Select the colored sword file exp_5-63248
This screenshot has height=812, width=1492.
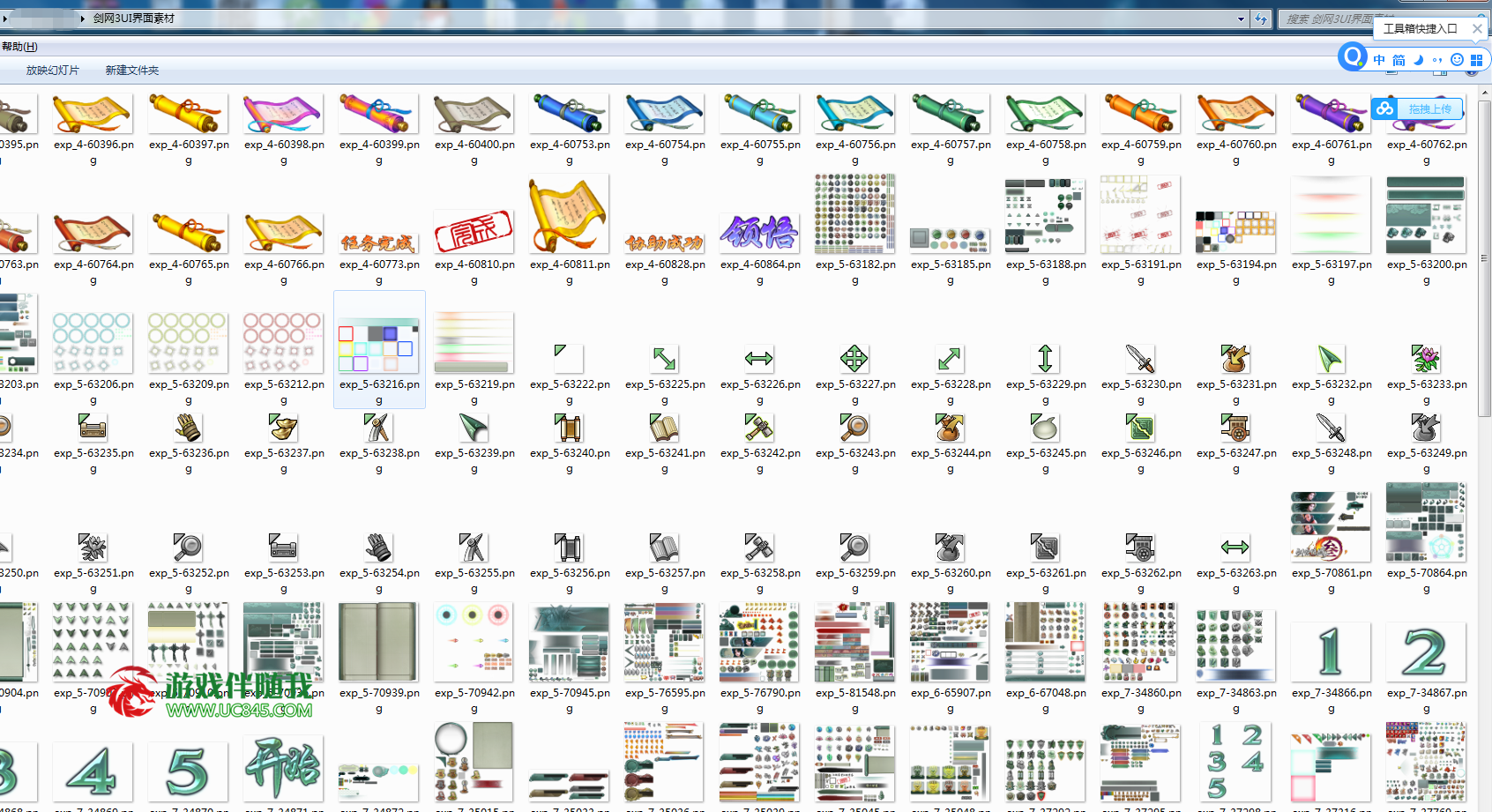coord(1331,428)
